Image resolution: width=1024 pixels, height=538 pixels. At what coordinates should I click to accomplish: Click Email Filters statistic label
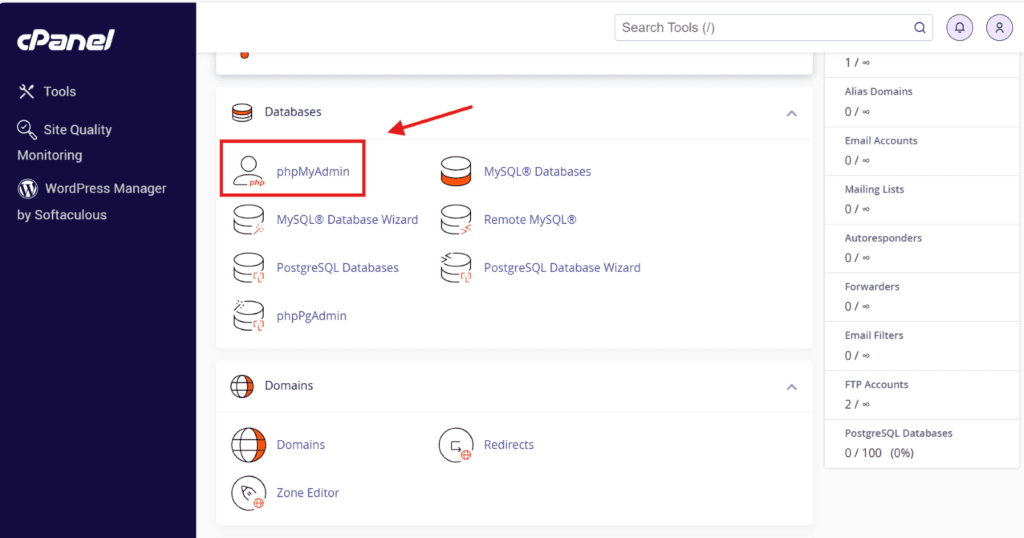pos(874,335)
